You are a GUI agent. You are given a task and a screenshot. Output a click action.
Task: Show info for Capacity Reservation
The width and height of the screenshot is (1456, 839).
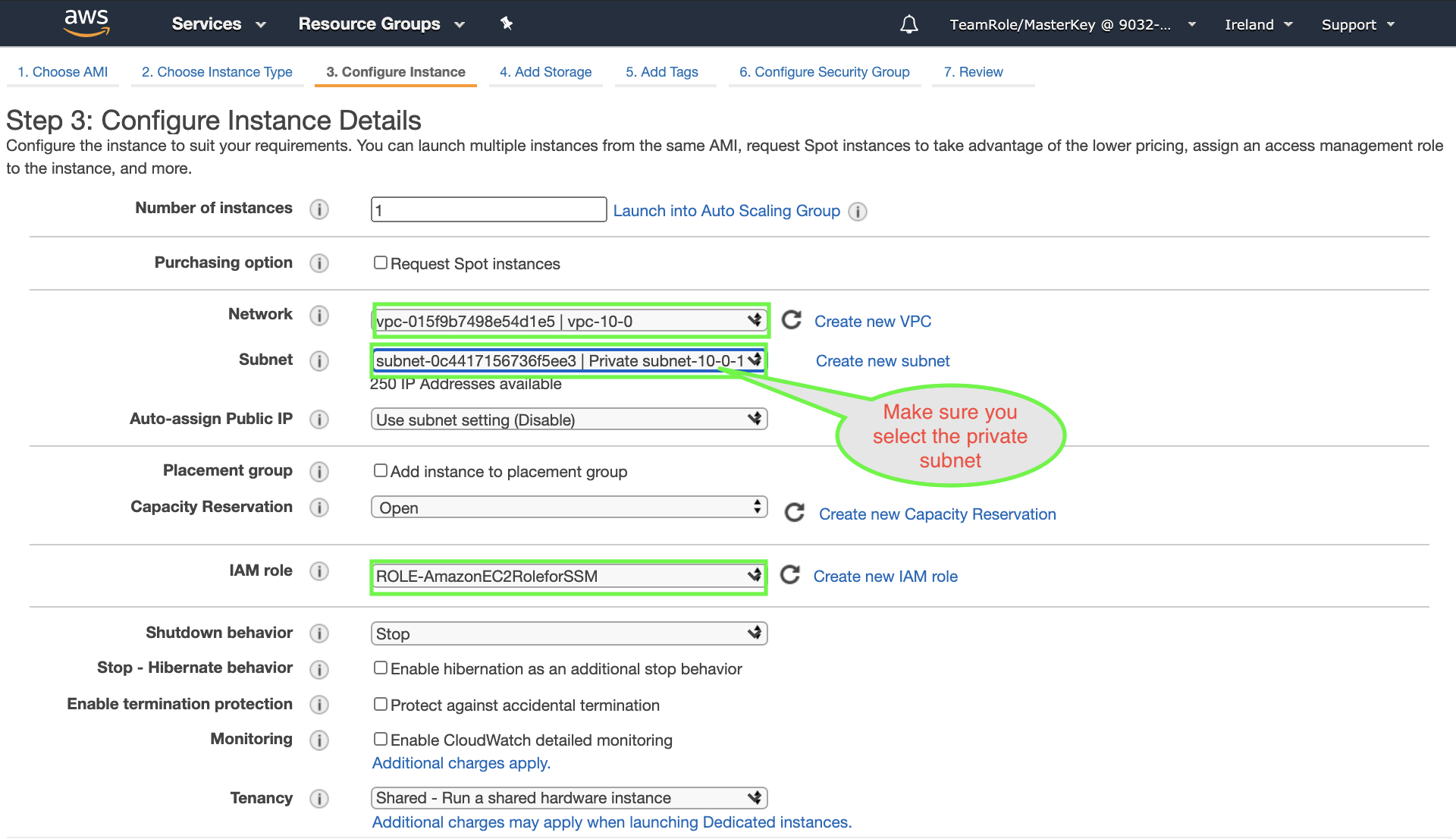[319, 507]
